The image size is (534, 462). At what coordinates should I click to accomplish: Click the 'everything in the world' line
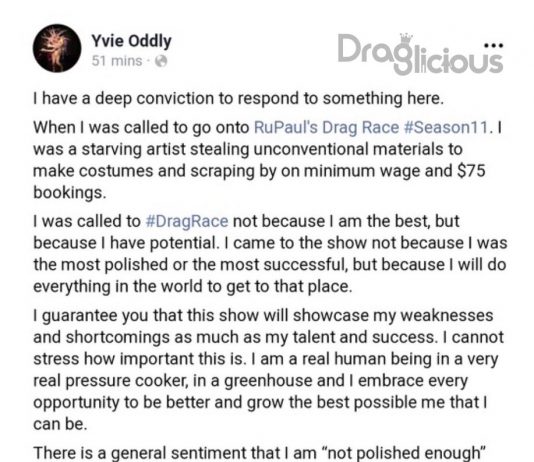click(192, 287)
